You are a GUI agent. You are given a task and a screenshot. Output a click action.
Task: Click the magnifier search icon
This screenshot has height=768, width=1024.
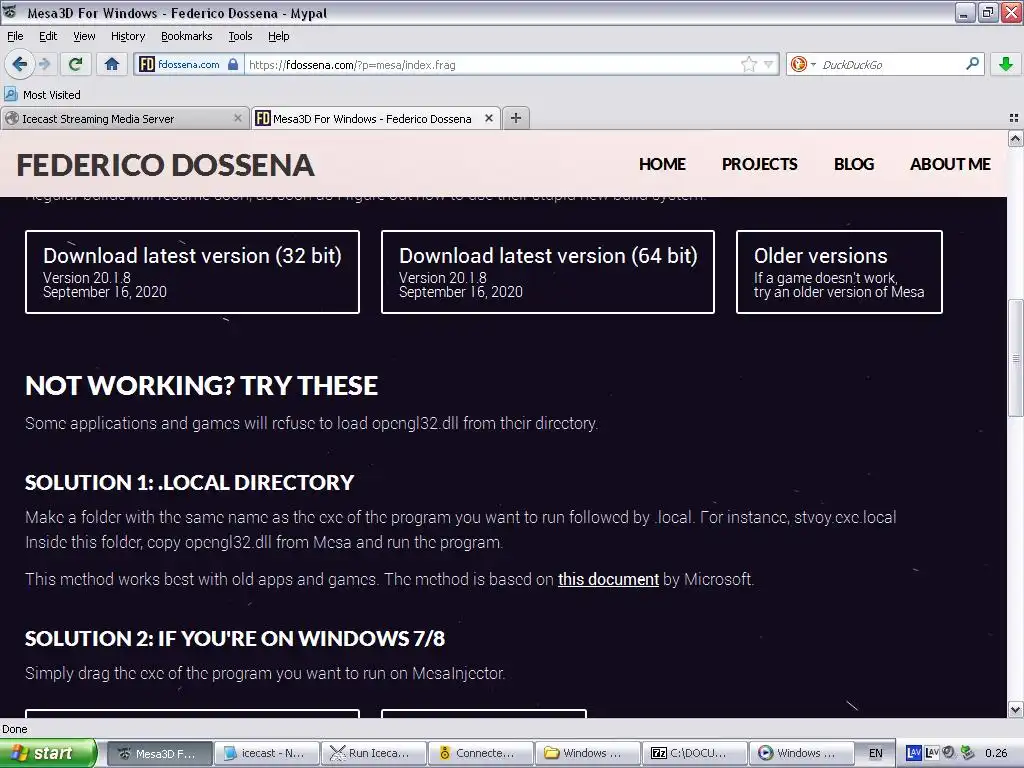click(972, 64)
